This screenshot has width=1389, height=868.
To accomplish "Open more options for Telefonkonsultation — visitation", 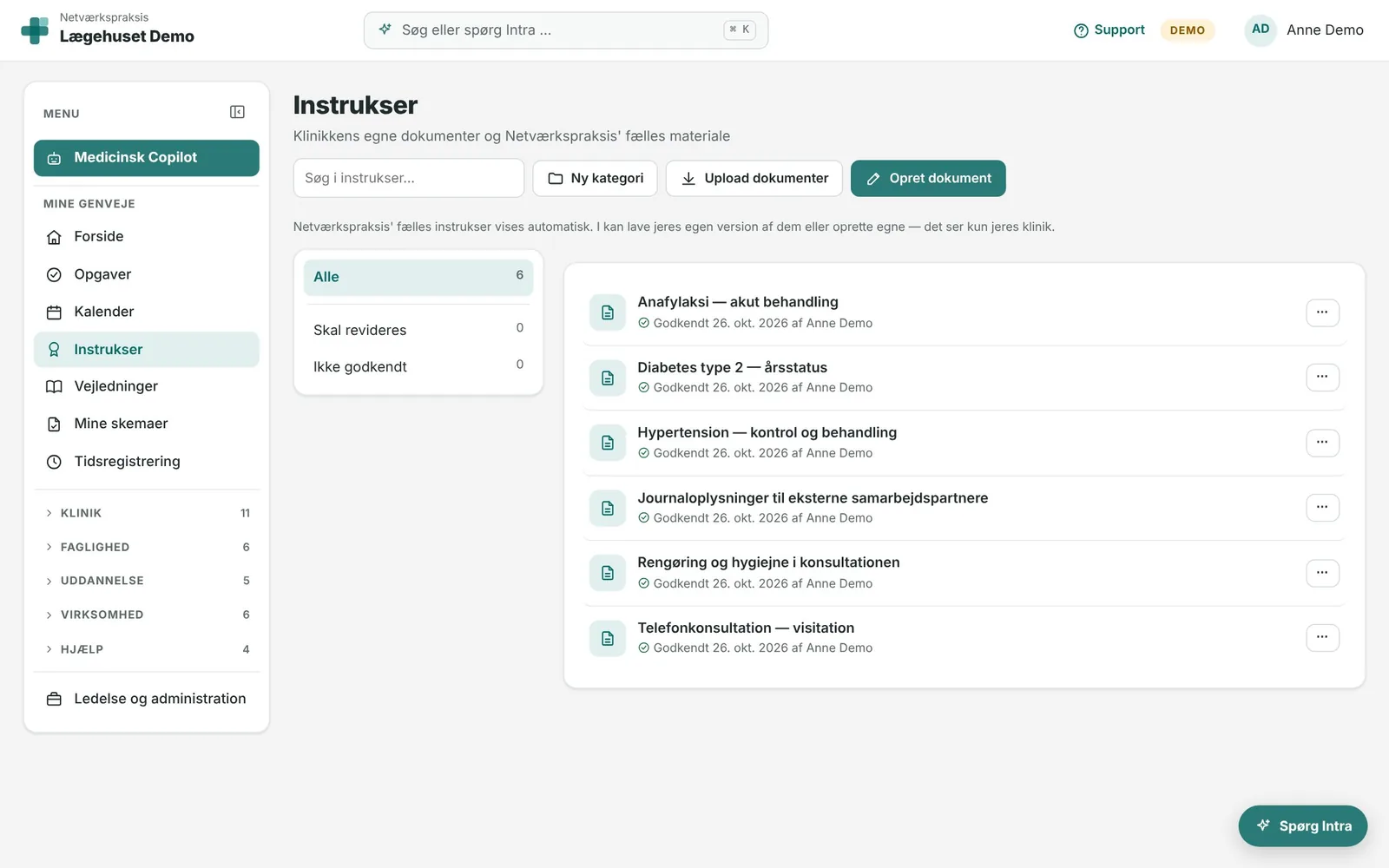I will pyautogui.click(x=1322, y=637).
